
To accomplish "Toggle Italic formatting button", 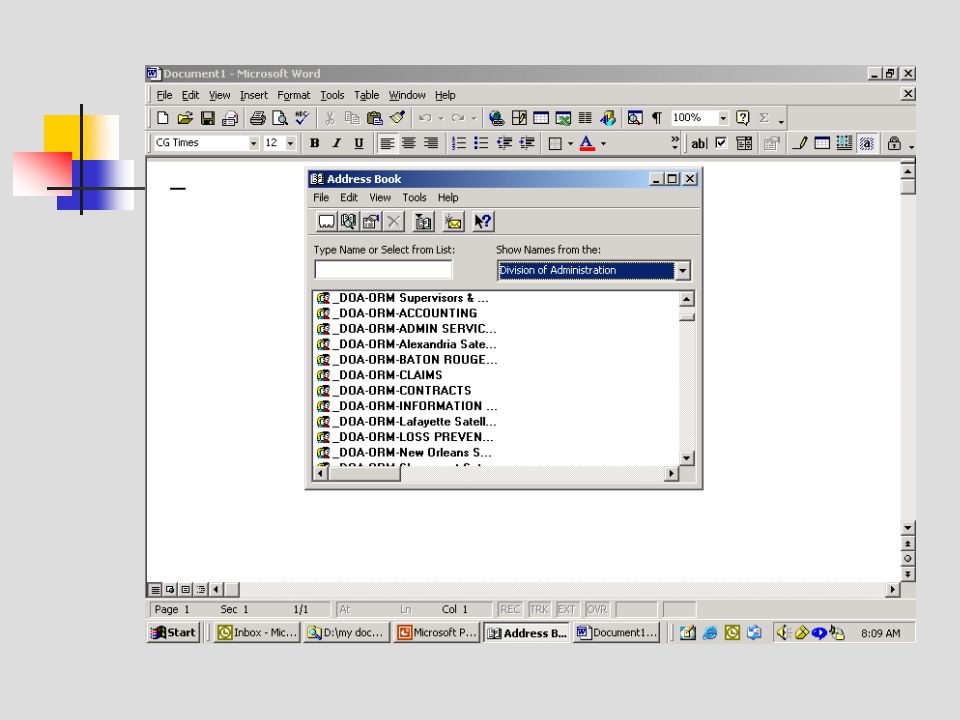I will click(x=337, y=143).
